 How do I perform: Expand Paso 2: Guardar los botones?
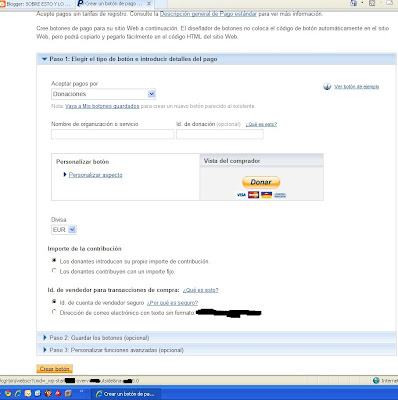point(217,338)
